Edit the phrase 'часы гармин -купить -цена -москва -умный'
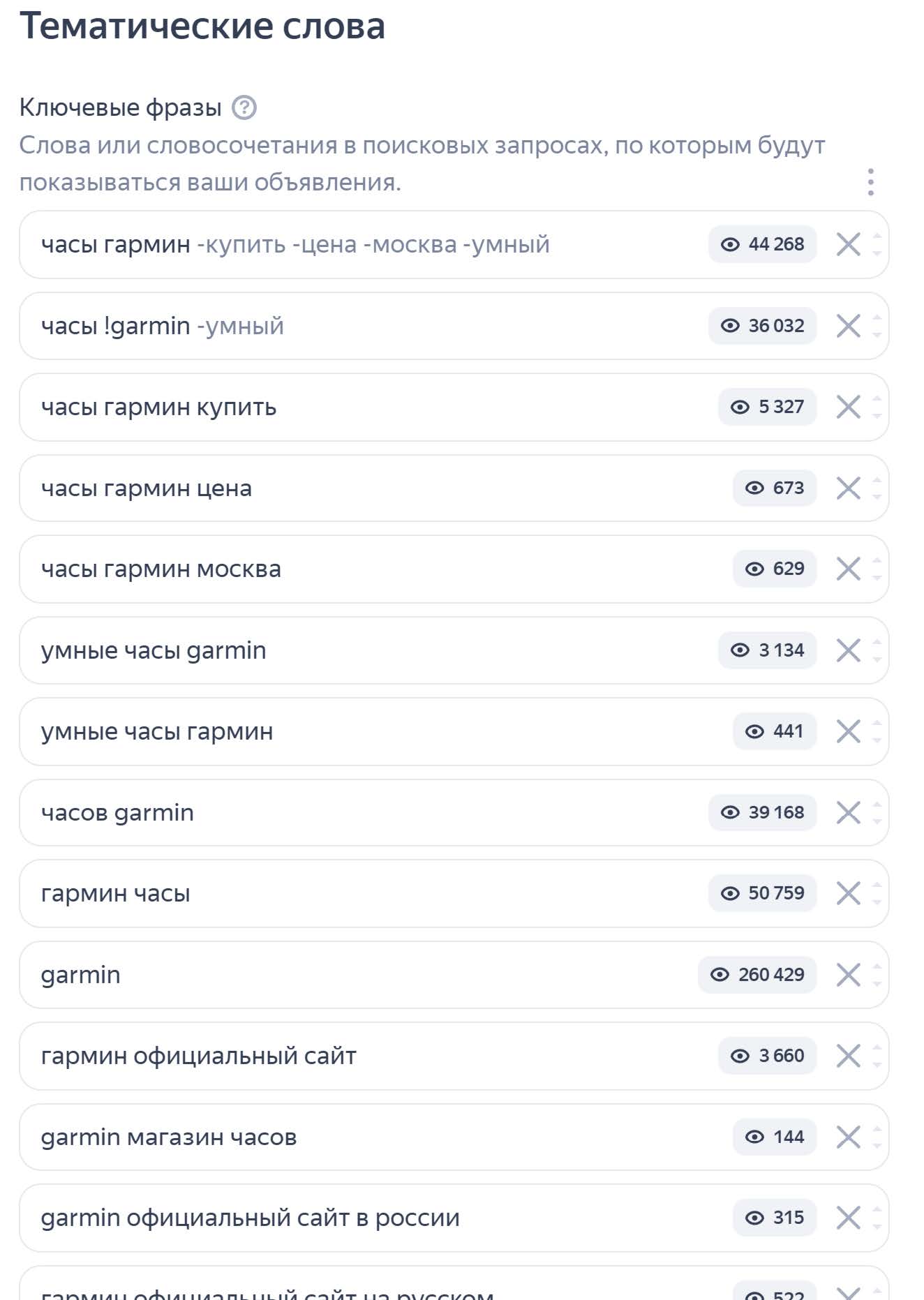This screenshot has height=1300, width=924. click(295, 245)
